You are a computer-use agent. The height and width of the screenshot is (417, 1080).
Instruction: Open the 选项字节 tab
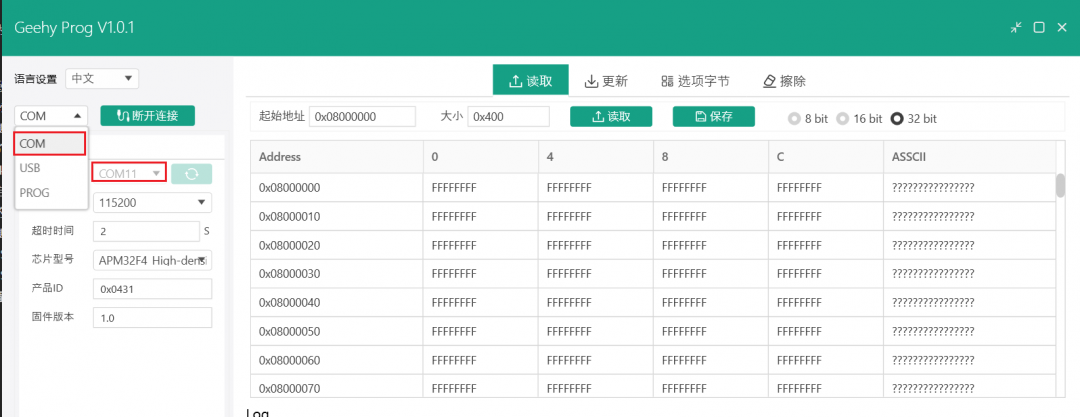(695, 81)
